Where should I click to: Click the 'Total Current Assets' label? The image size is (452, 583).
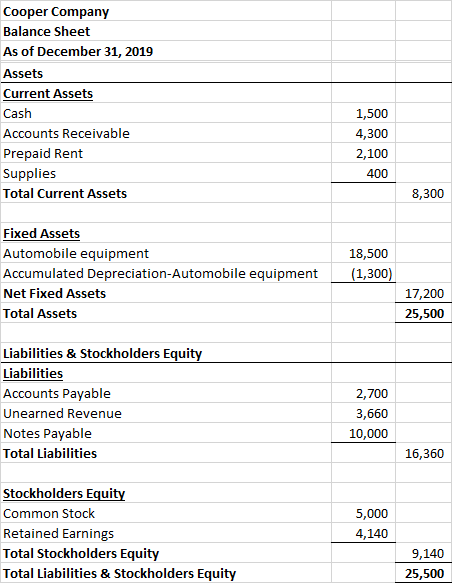[x=65, y=194]
